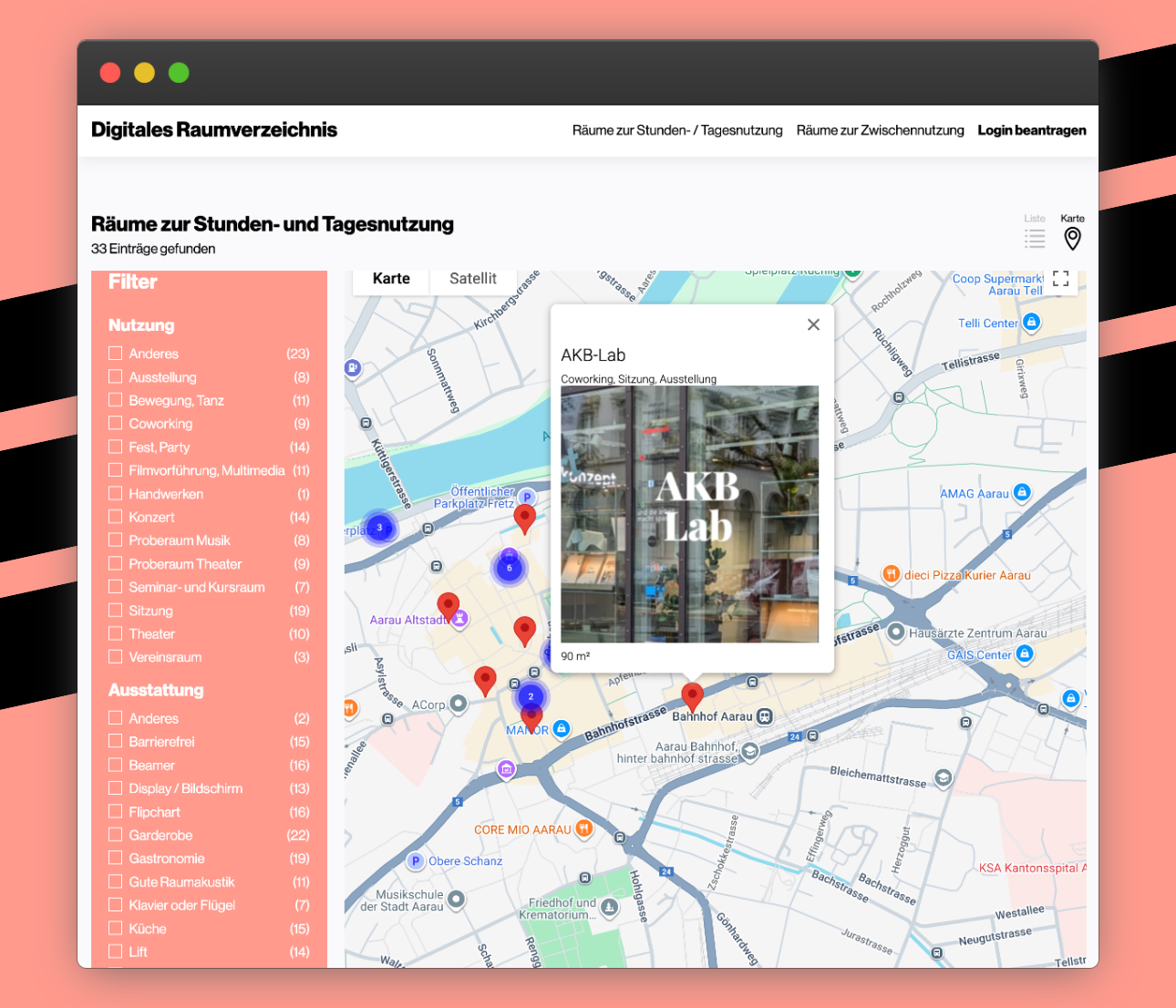Close the AKB-Lab info popup
Image resolution: width=1176 pixels, height=1008 pixels.
813,324
